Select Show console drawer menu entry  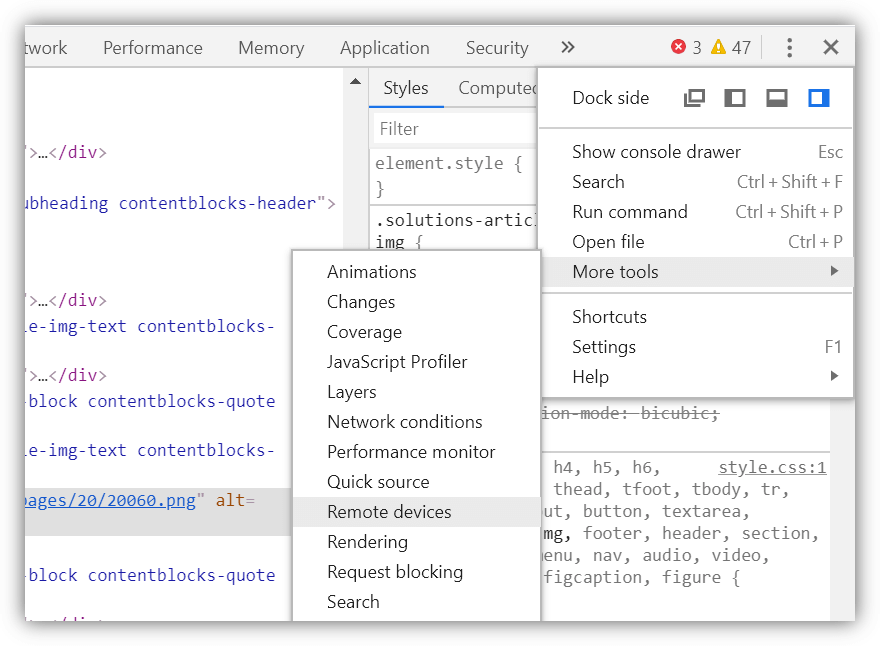[656, 152]
